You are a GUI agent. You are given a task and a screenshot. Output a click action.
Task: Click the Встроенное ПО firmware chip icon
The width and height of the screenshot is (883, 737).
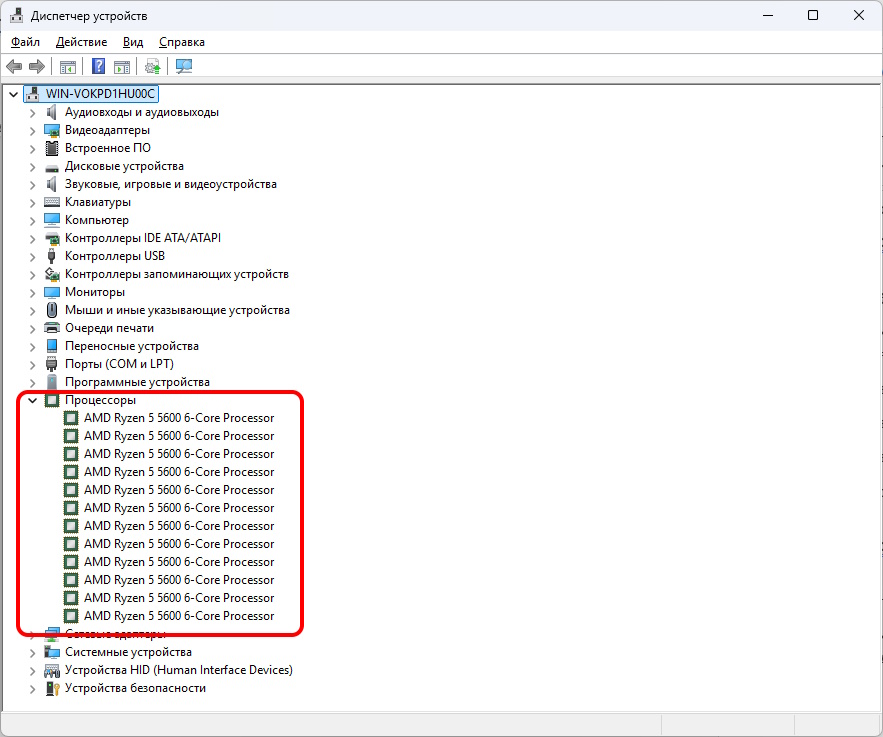coord(52,148)
